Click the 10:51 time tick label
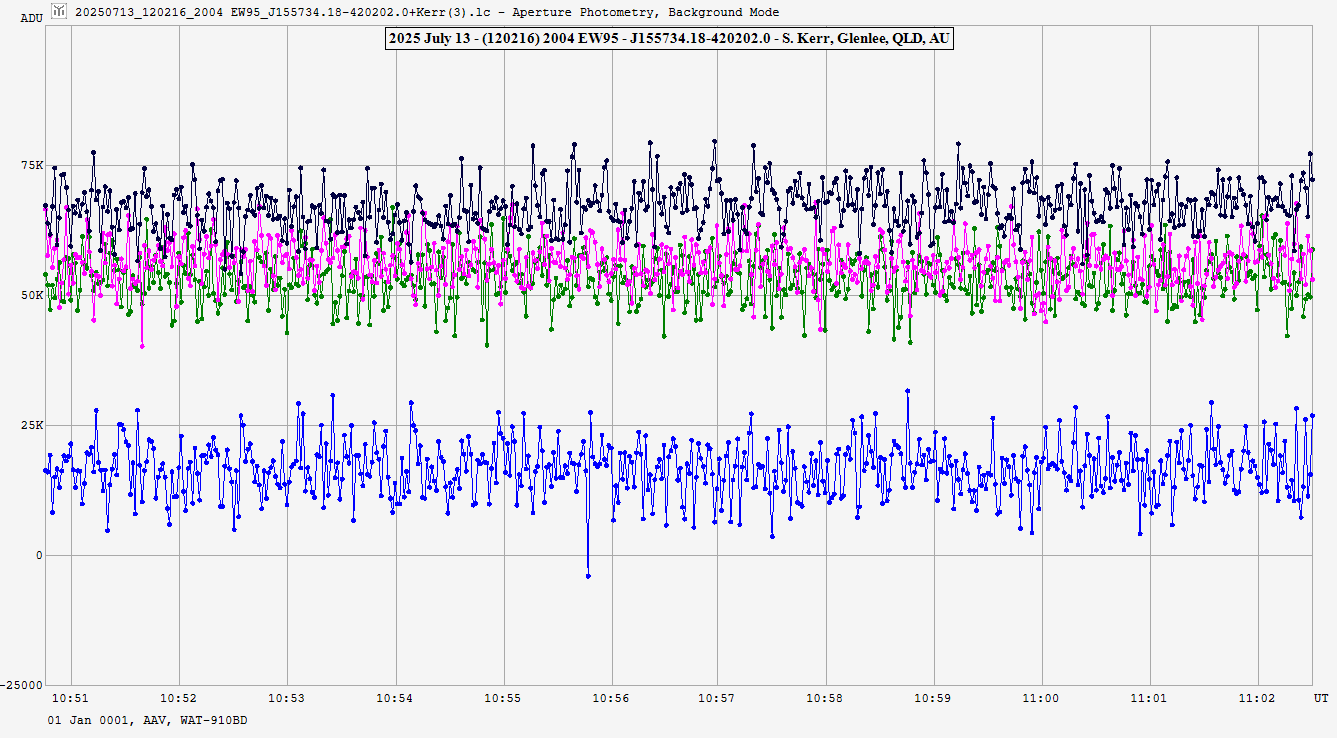This screenshot has width=1337, height=738. coord(70,699)
